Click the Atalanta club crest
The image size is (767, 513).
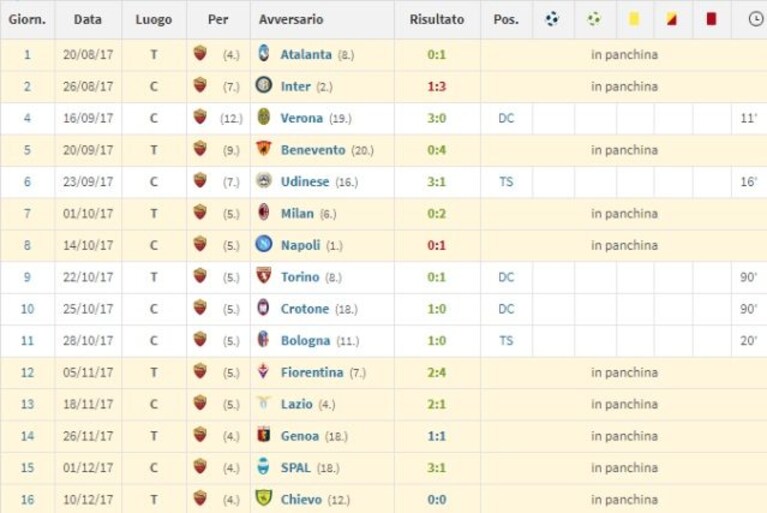(x=264, y=53)
